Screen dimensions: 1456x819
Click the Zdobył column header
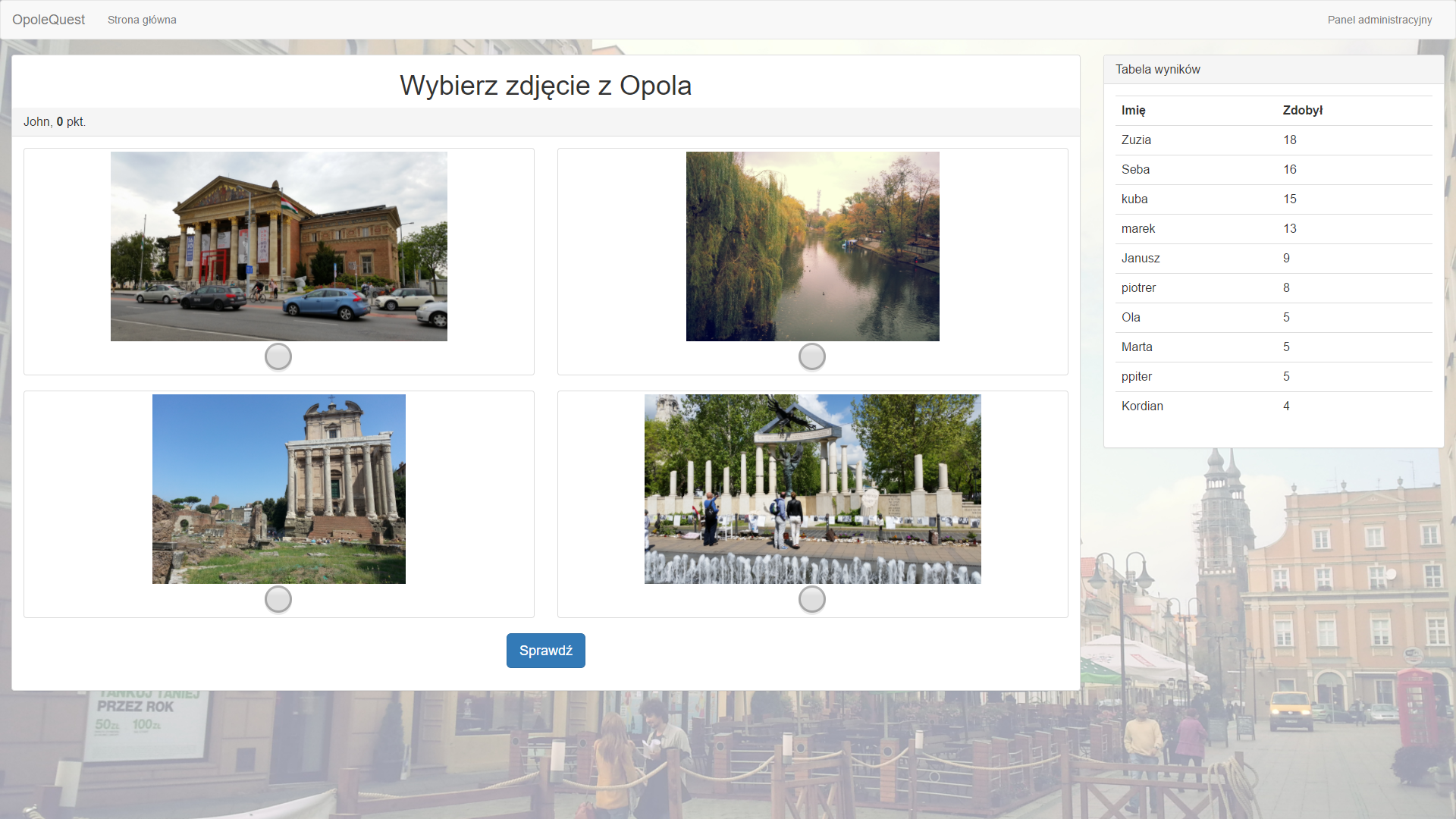(1302, 110)
